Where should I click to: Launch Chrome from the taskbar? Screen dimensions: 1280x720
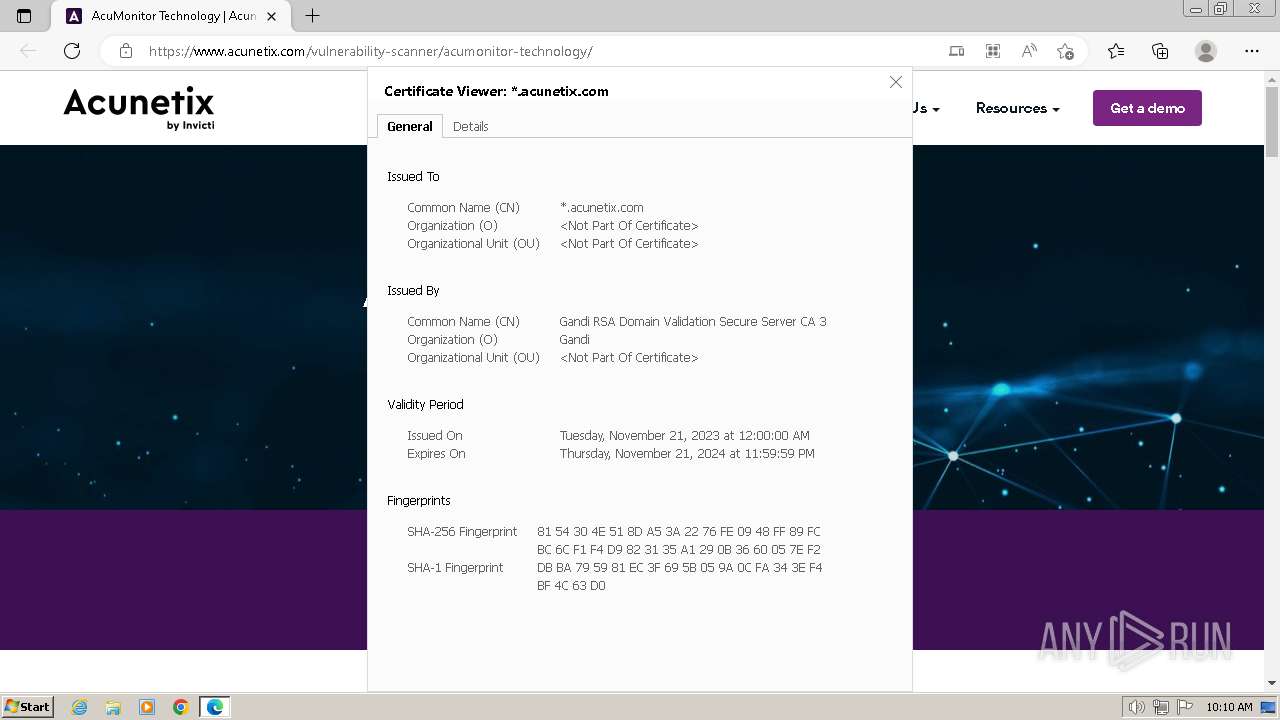(181, 707)
